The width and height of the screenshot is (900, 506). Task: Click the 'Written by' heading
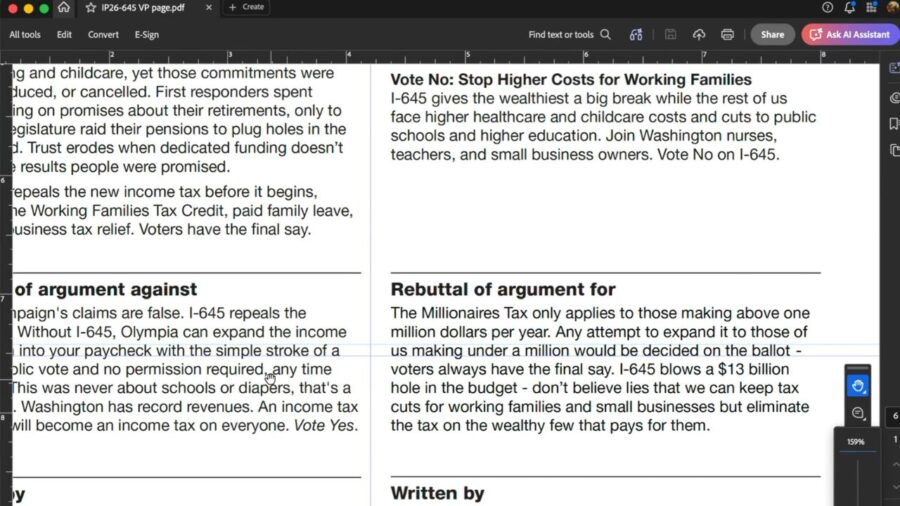point(437,493)
